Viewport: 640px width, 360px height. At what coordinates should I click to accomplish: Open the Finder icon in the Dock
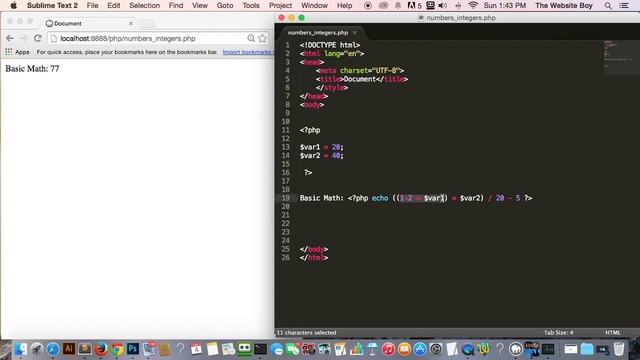20,349
